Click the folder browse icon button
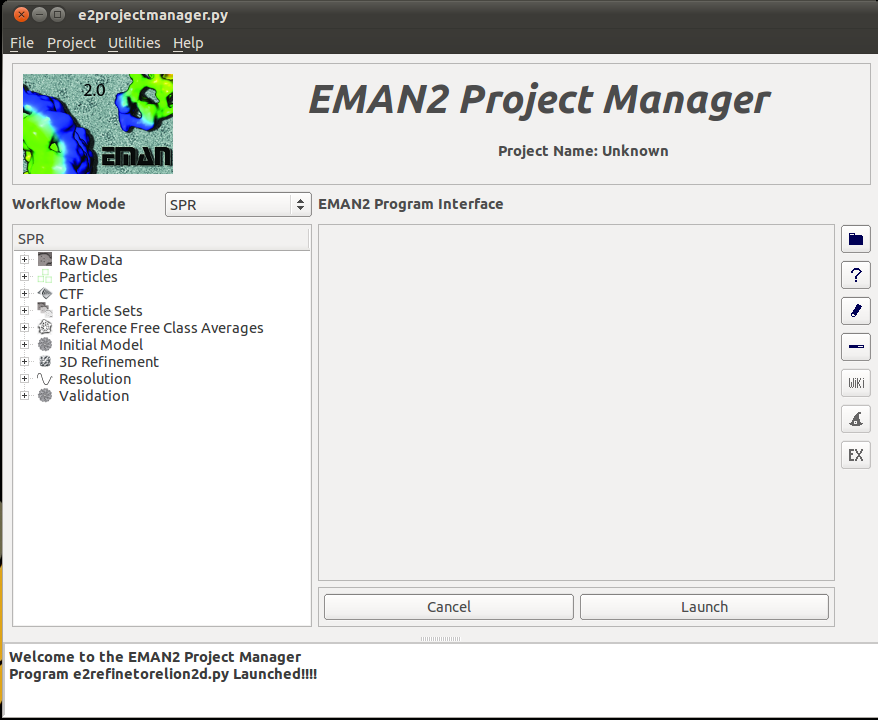The width and height of the screenshot is (878, 720). [855, 239]
